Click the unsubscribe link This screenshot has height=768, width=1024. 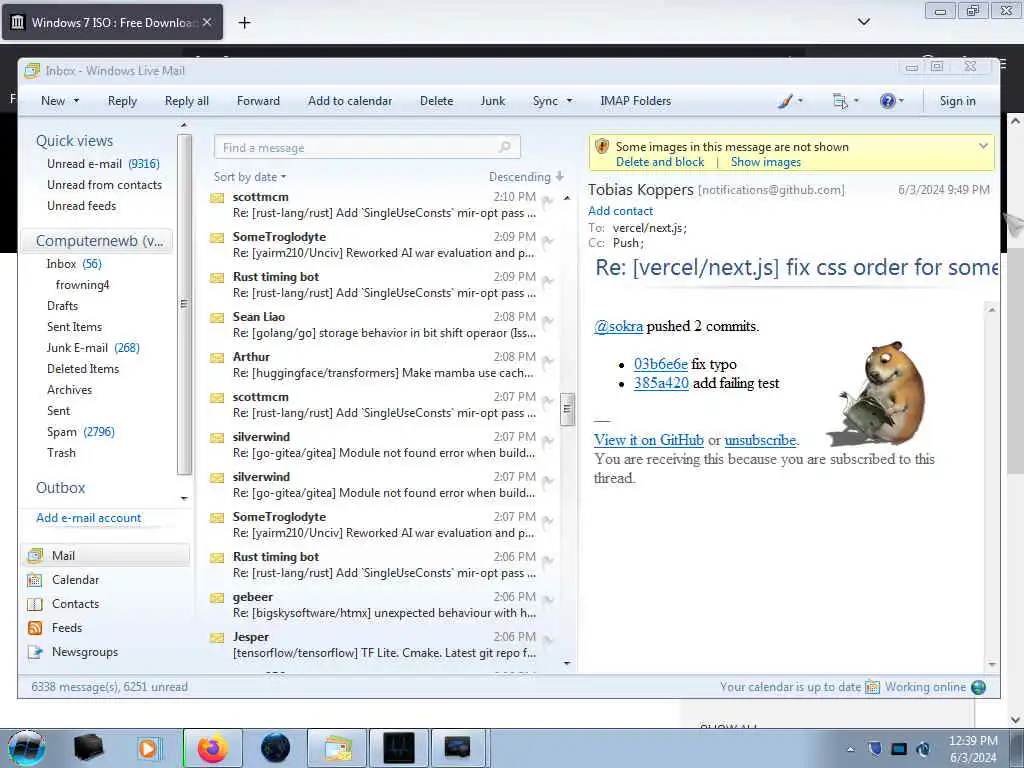(x=760, y=440)
